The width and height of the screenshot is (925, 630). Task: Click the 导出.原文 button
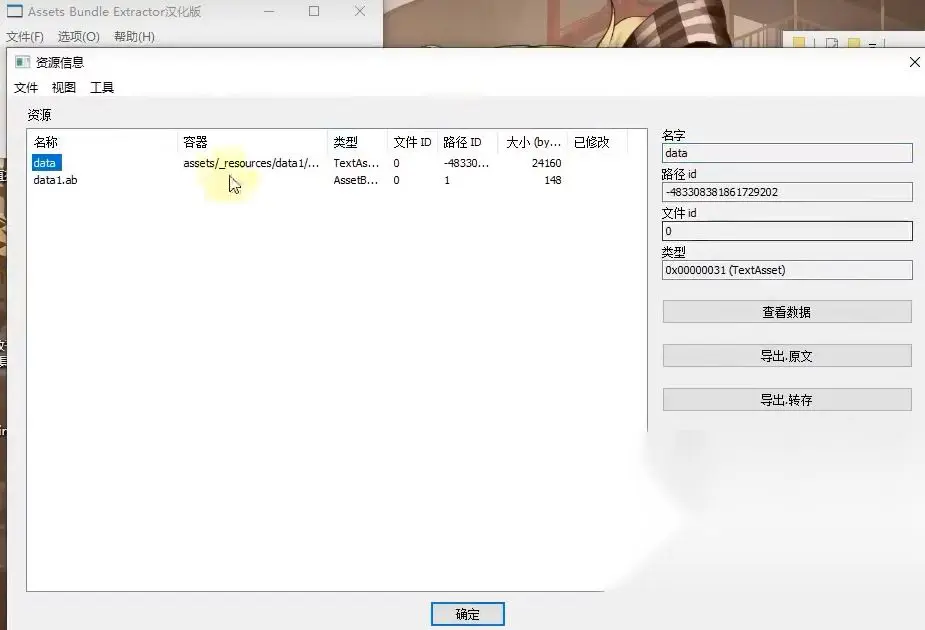pos(787,356)
